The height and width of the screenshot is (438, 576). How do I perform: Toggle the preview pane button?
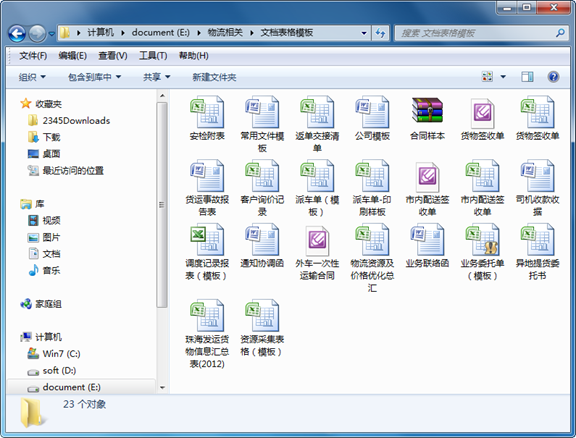pyautogui.click(x=527, y=77)
